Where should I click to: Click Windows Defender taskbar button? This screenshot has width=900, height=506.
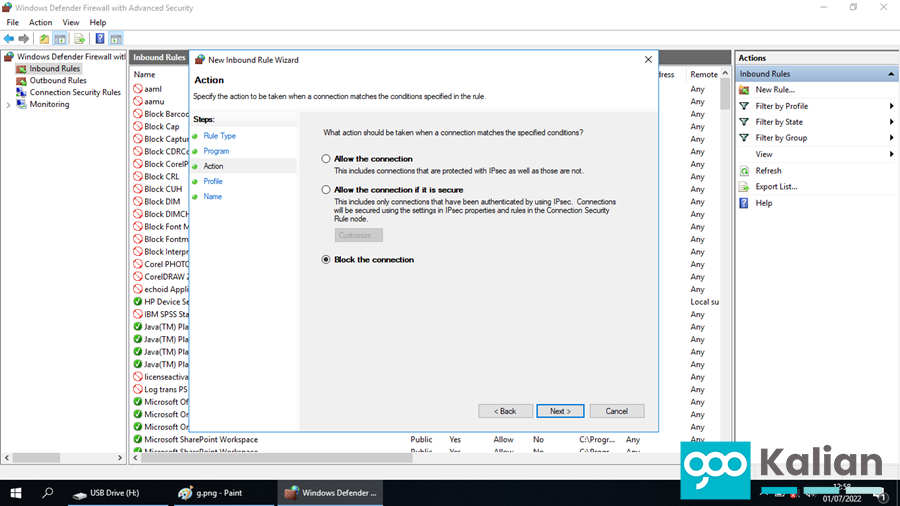point(331,493)
